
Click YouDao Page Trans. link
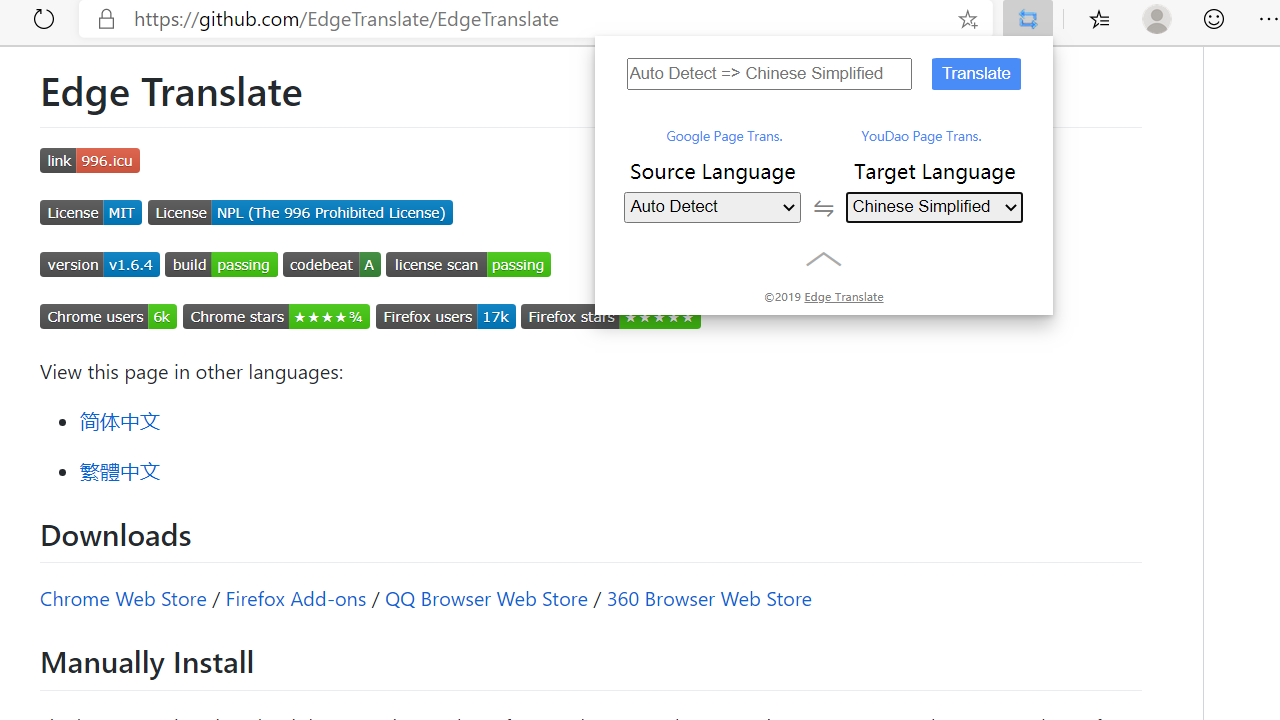pos(921,136)
